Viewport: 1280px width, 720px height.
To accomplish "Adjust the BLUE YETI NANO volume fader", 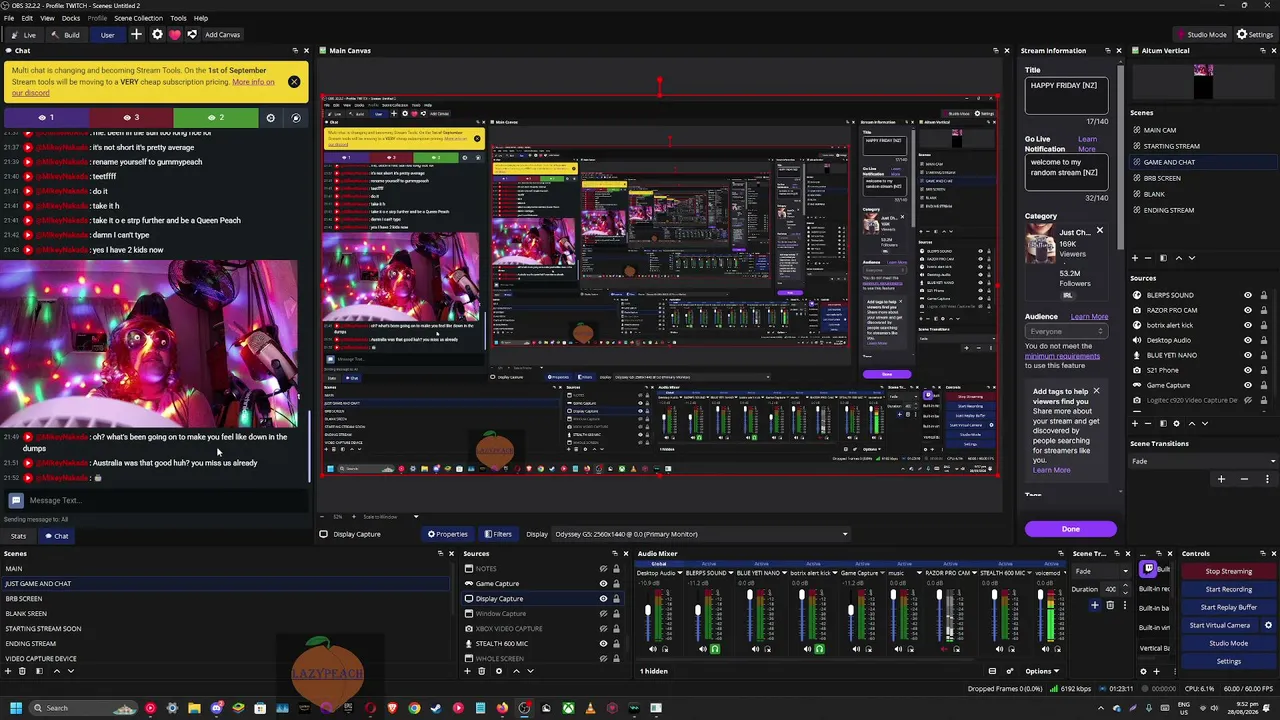I will [x=750, y=594].
